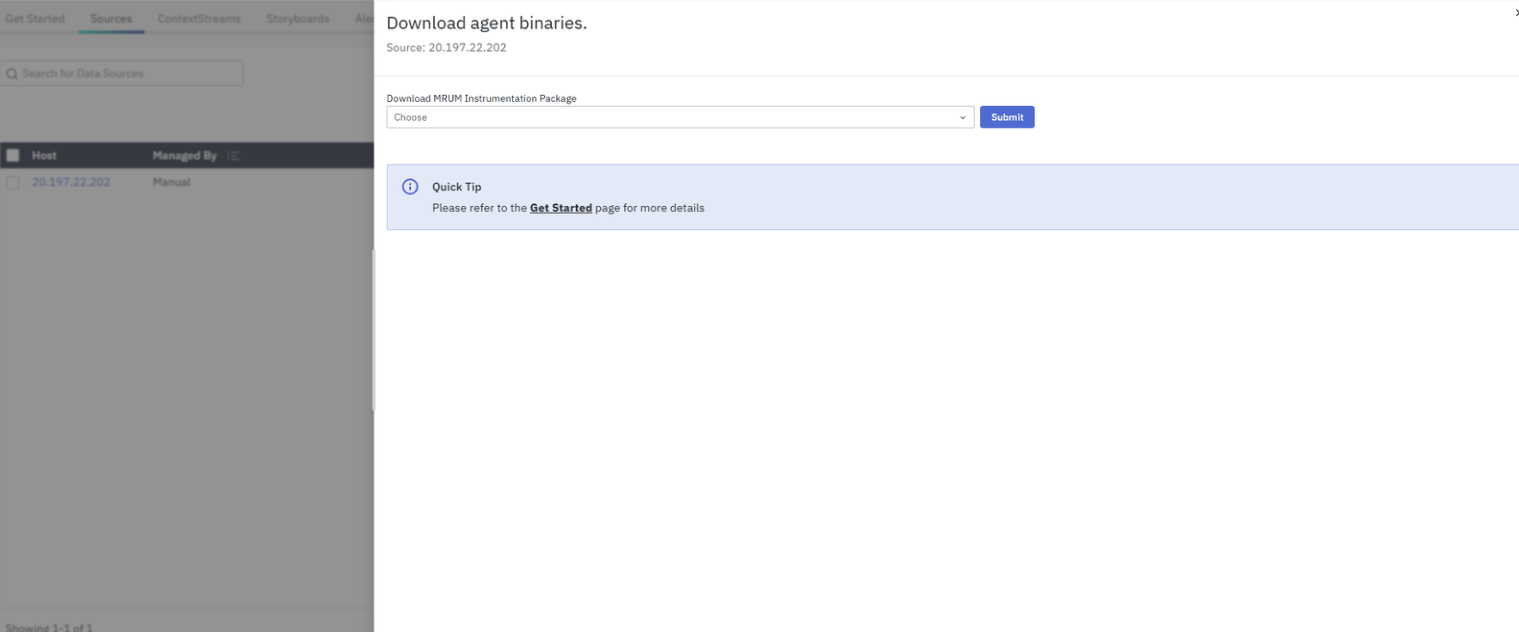This screenshot has height=632, width=1519.
Task: Open the 20.197.22.202 host link
Action: point(71,183)
